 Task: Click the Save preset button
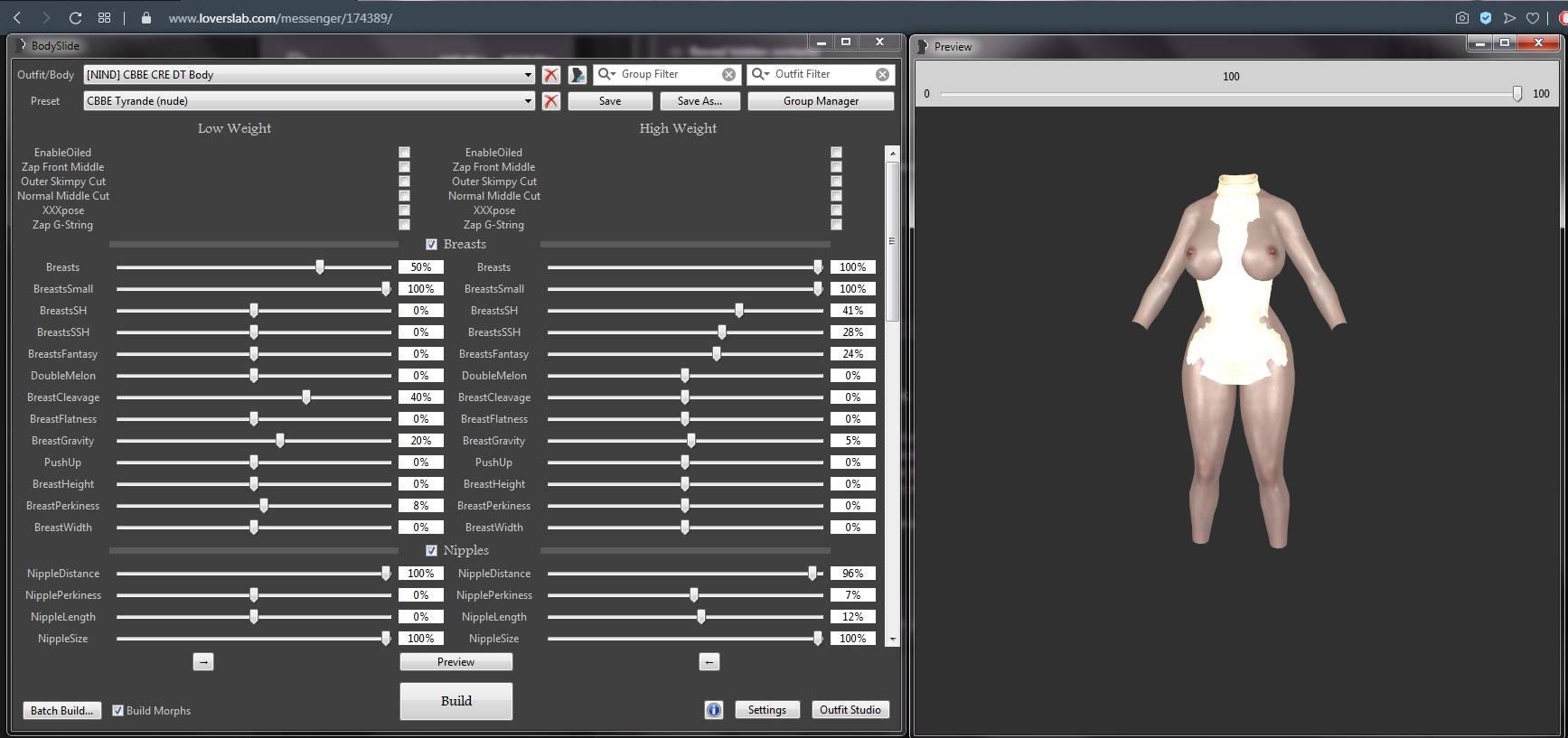[x=610, y=101]
